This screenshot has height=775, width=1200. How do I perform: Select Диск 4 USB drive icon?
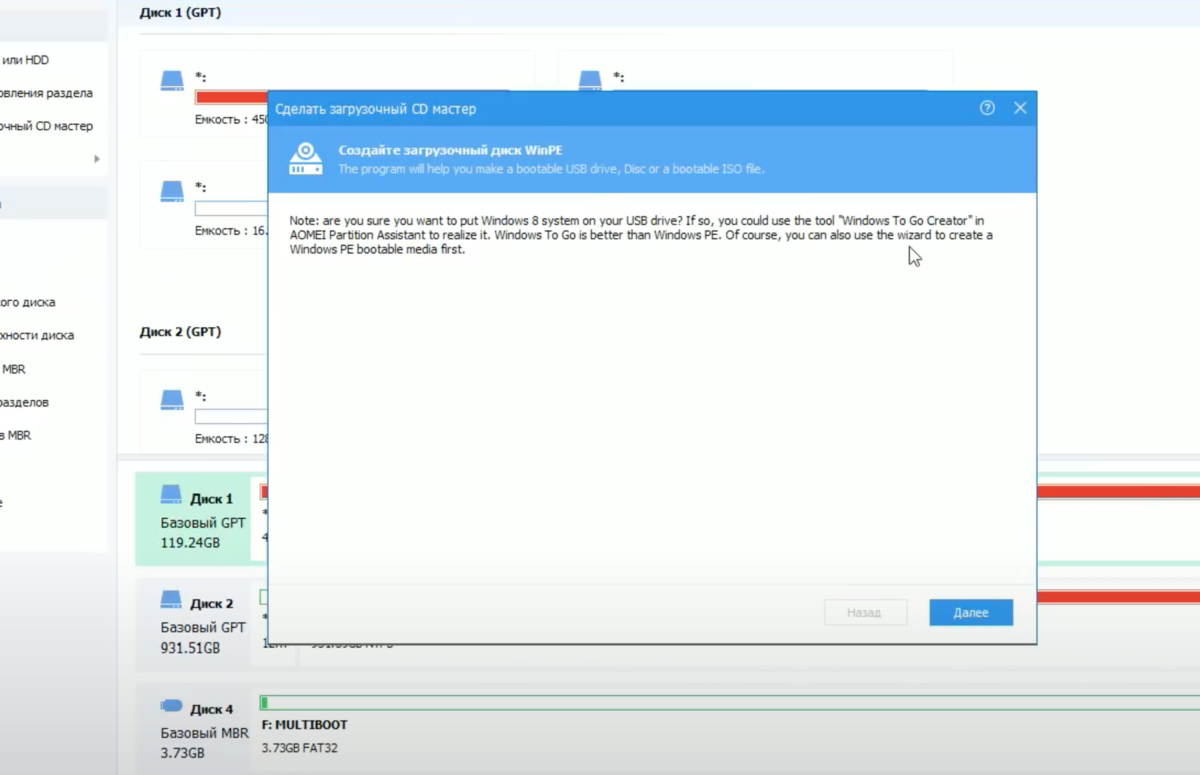[x=172, y=707]
